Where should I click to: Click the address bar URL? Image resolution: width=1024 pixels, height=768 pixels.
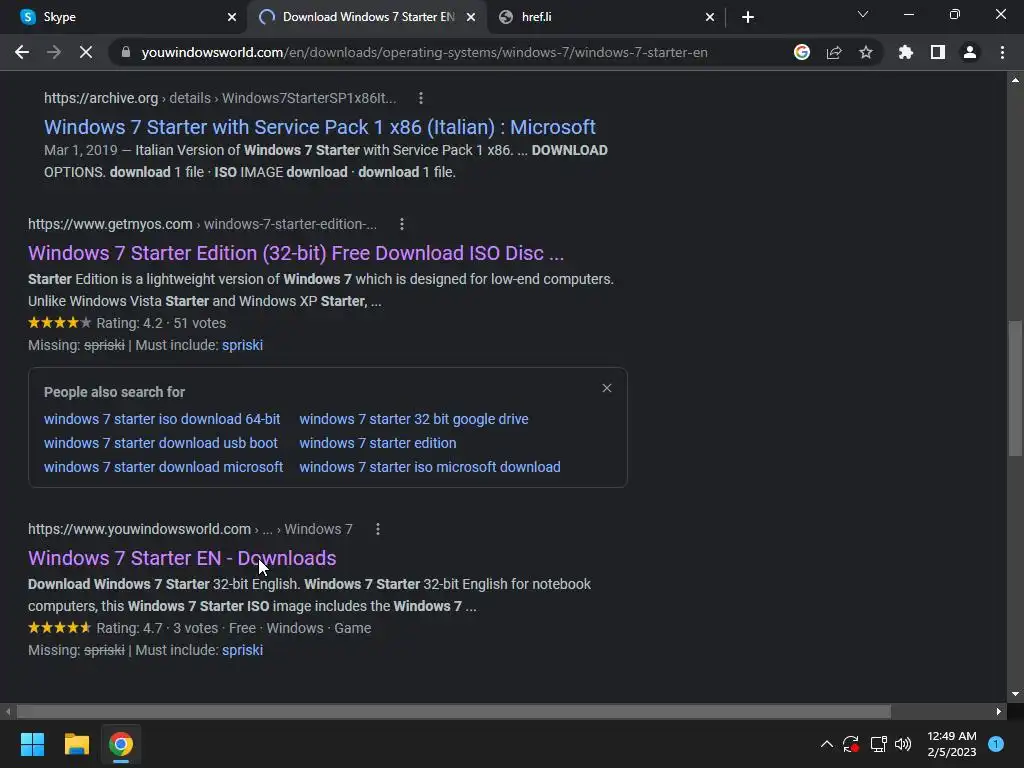(424, 52)
